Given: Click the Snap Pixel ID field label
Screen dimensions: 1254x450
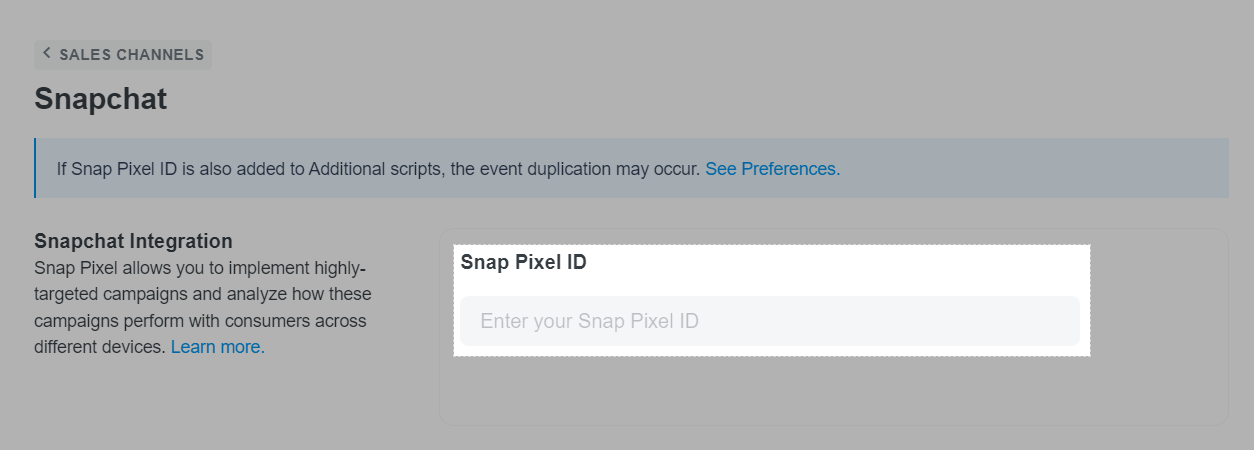Looking at the screenshot, I should (523, 263).
